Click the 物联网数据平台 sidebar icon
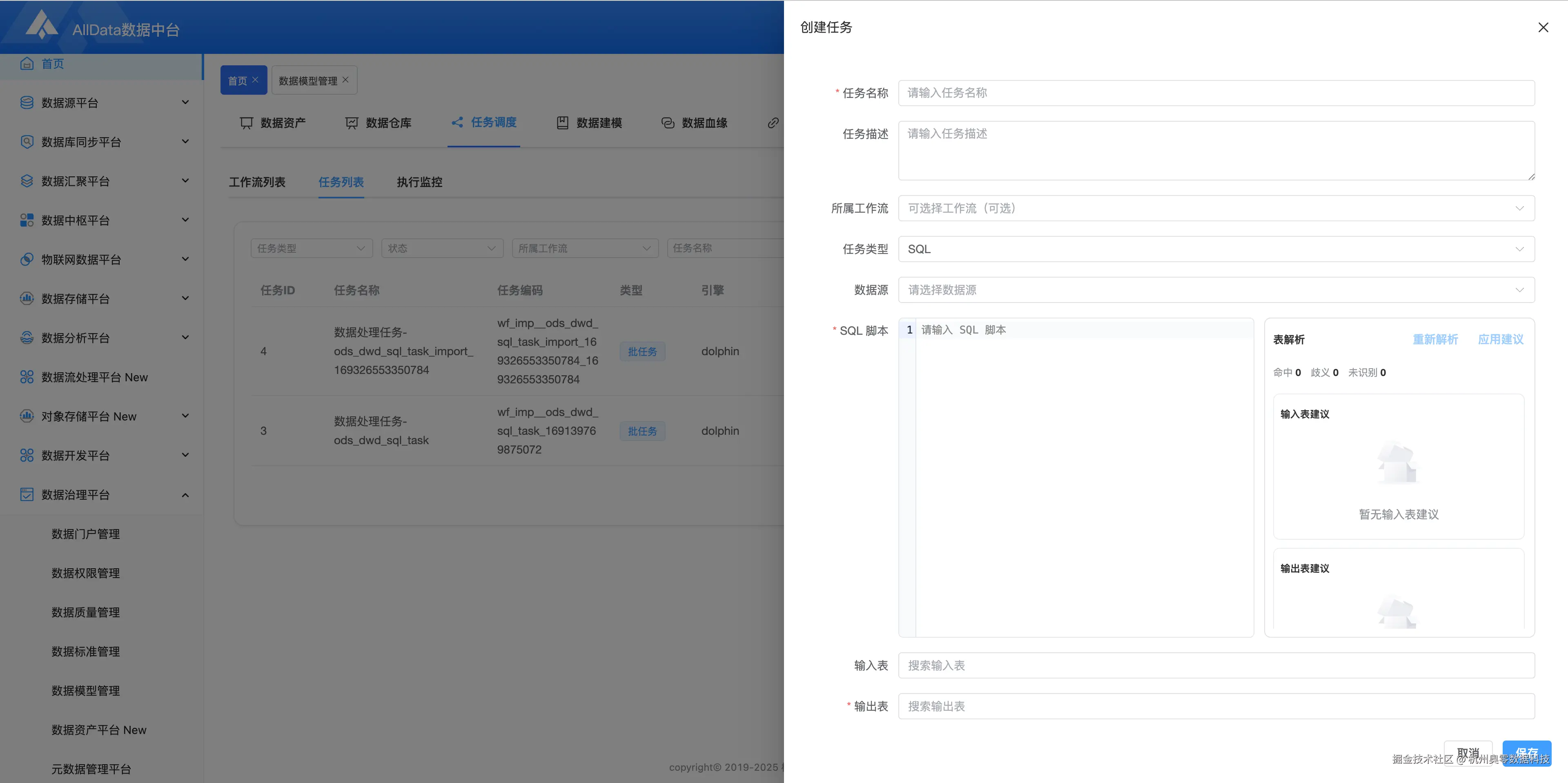 tap(27, 260)
